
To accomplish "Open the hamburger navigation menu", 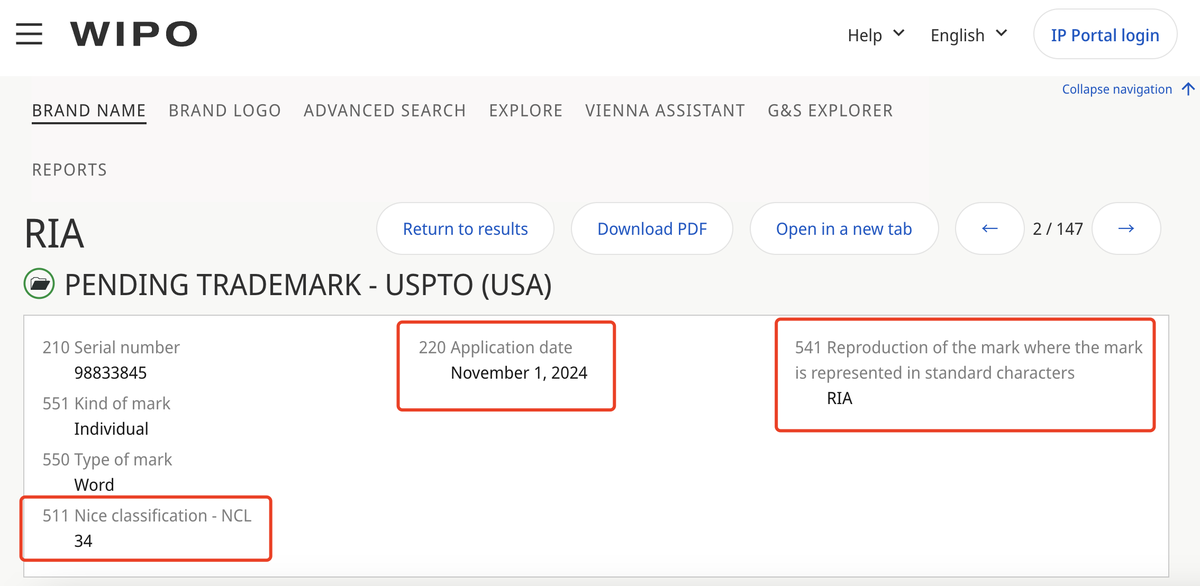I will tap(29, 34).
